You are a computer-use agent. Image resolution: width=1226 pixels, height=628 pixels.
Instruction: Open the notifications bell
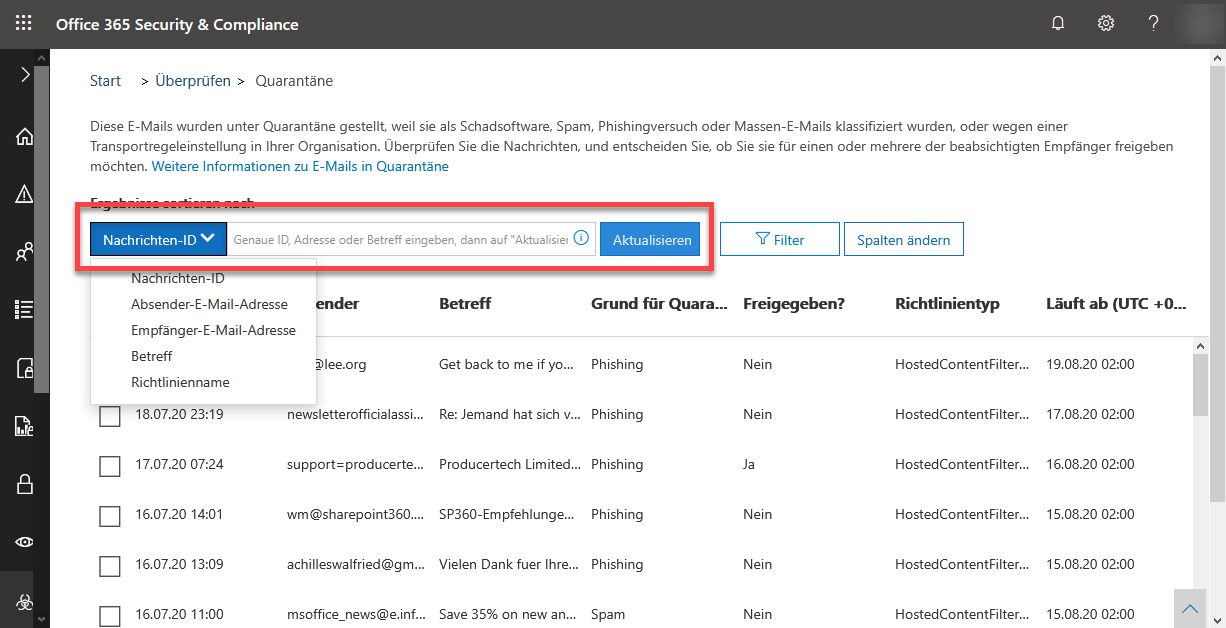click(1058, 24)
